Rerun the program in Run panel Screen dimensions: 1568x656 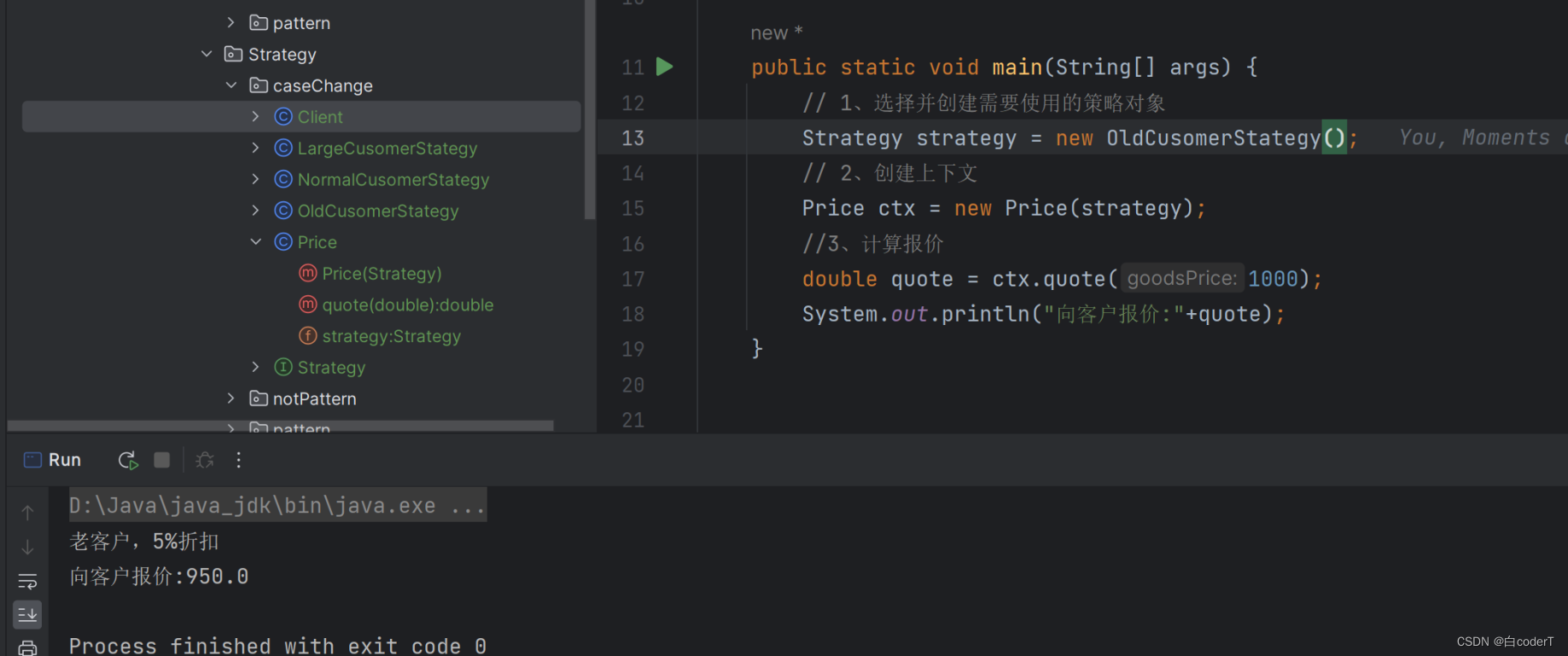127,461
